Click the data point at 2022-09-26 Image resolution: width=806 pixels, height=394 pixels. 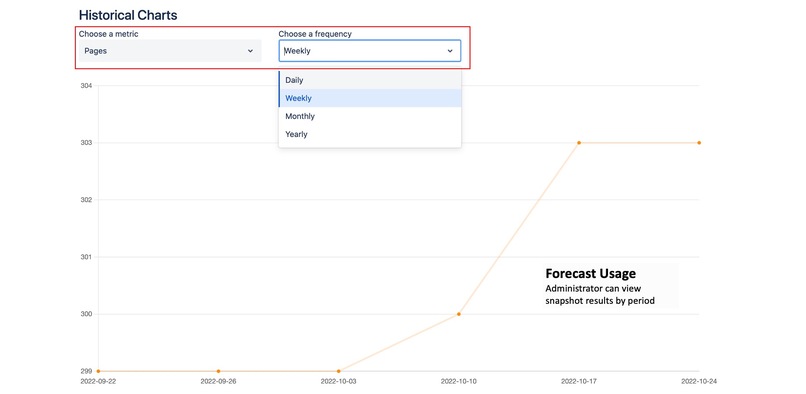[x=218, y=371]
